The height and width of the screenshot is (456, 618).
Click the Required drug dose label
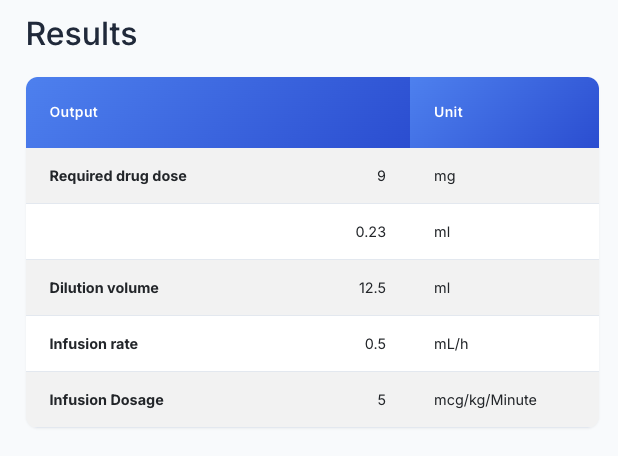coord(118,176)
